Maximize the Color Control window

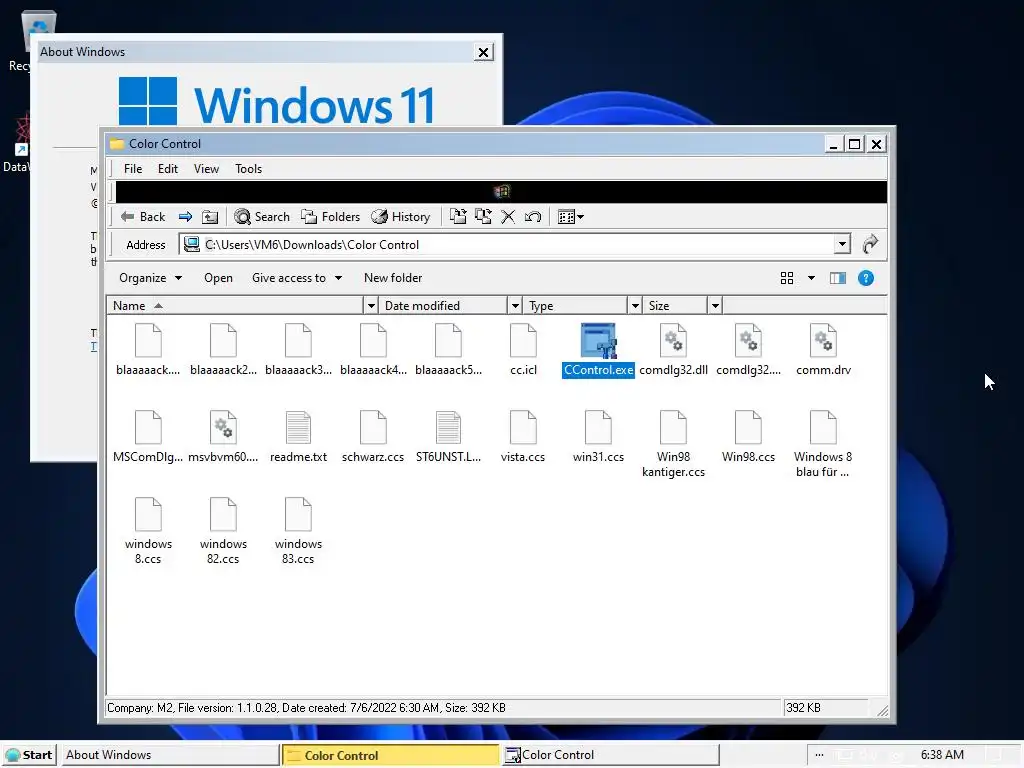[x=854, y=144]
